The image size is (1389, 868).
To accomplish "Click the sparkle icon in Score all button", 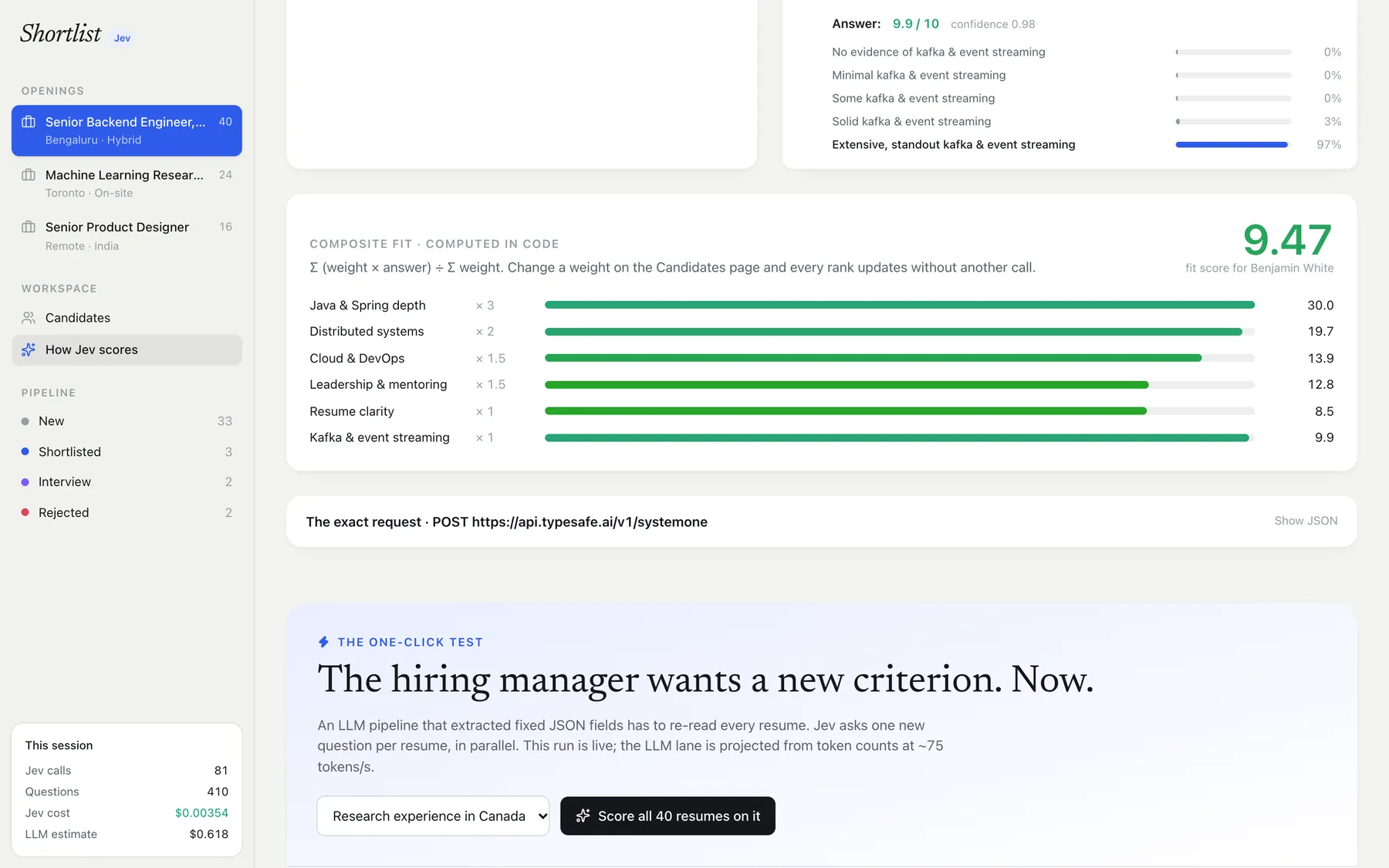I will 583,816.
